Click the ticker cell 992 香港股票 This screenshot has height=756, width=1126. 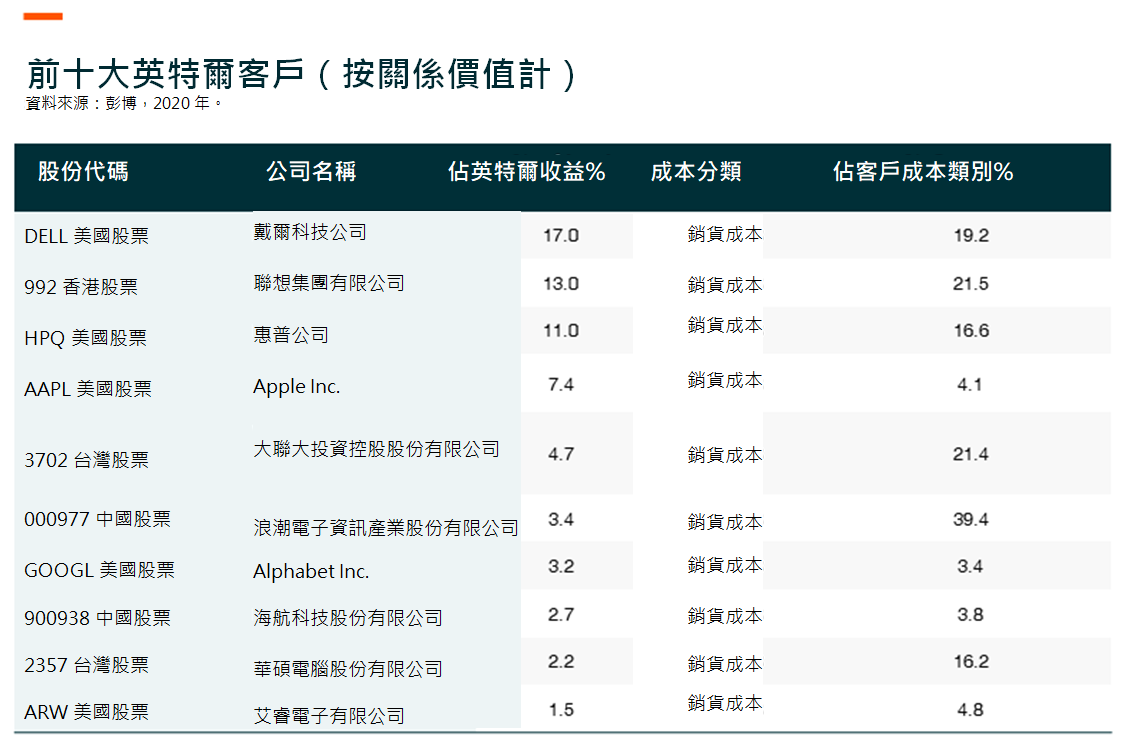(80, 287)
